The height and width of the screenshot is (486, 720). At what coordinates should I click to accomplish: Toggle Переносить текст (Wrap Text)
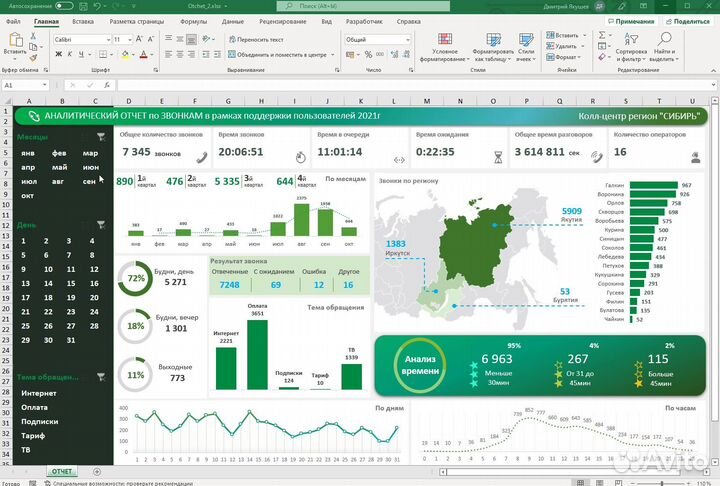(x=256, y=40)
